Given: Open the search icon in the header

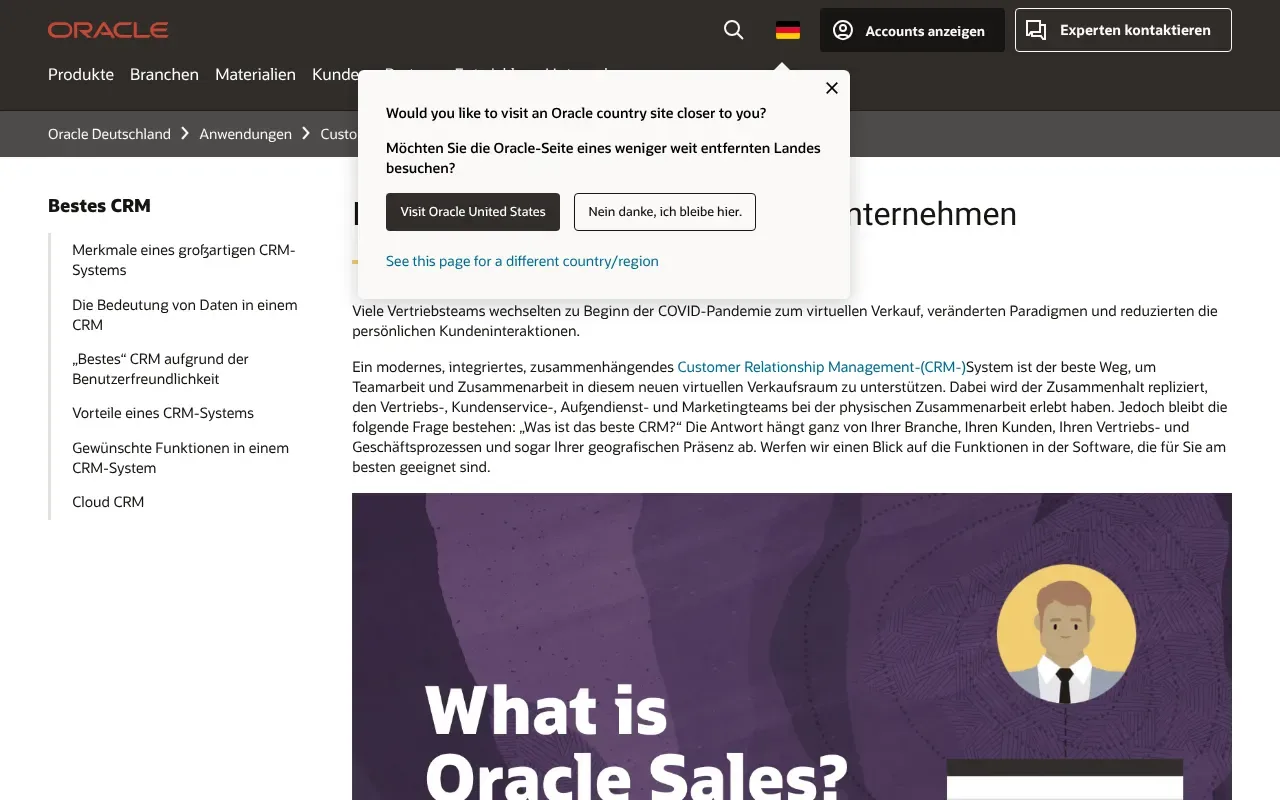Looking at the screenshot, I should pyautogui.click(x=733, y=30).
